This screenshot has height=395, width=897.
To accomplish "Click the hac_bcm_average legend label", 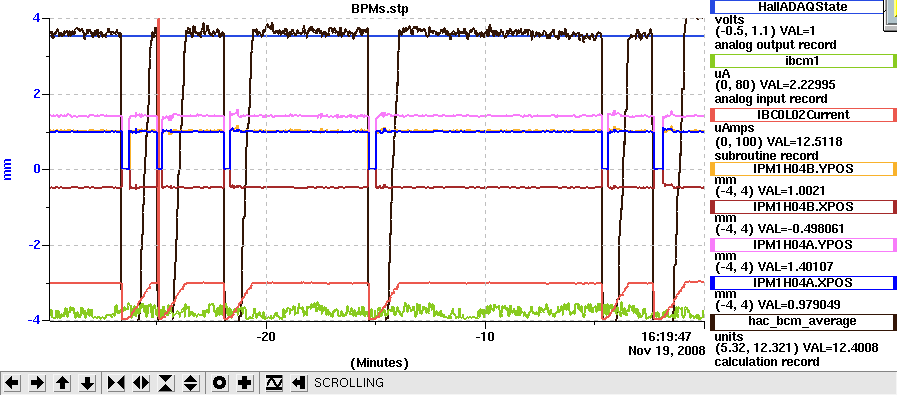I will point(803,321).
